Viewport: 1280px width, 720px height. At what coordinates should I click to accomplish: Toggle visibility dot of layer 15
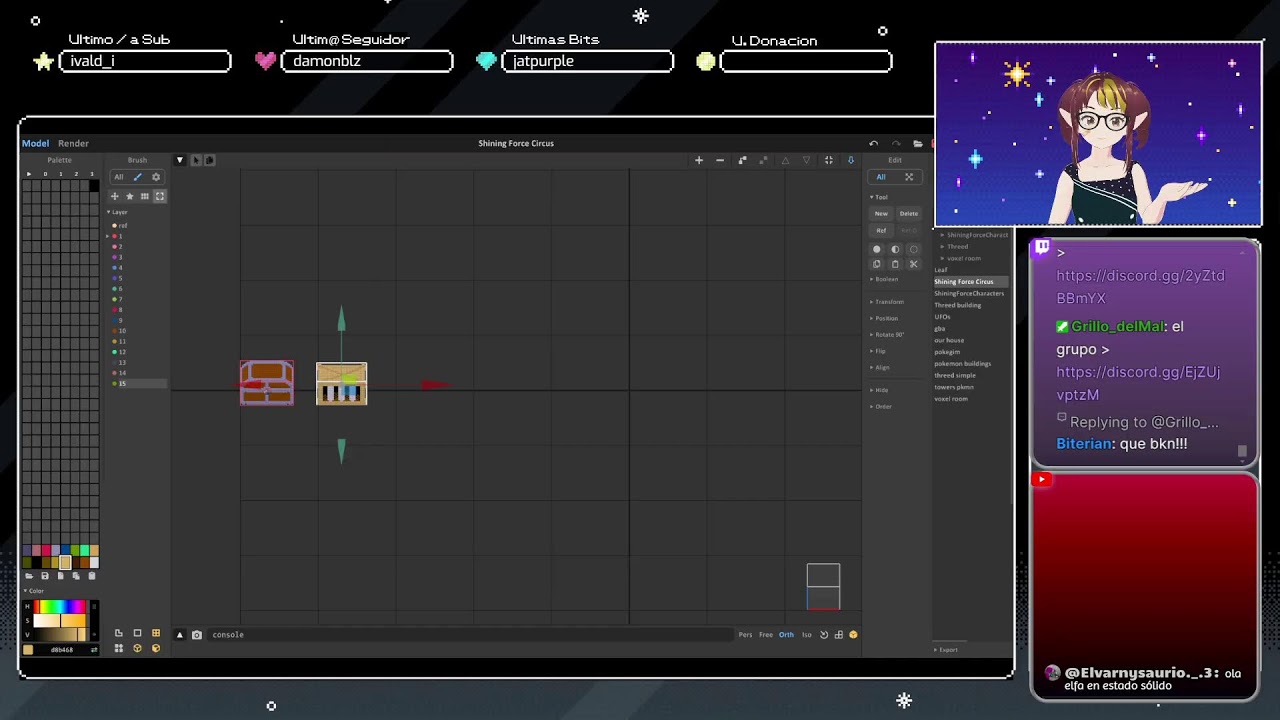[115, 384]
